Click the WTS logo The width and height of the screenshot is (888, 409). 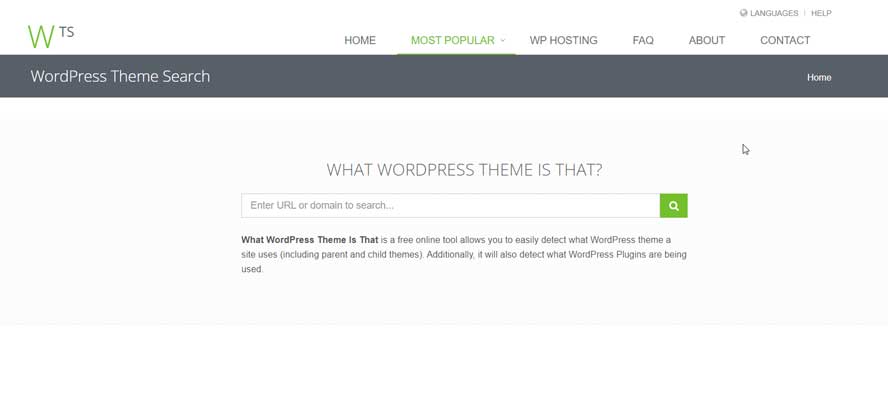51,36
